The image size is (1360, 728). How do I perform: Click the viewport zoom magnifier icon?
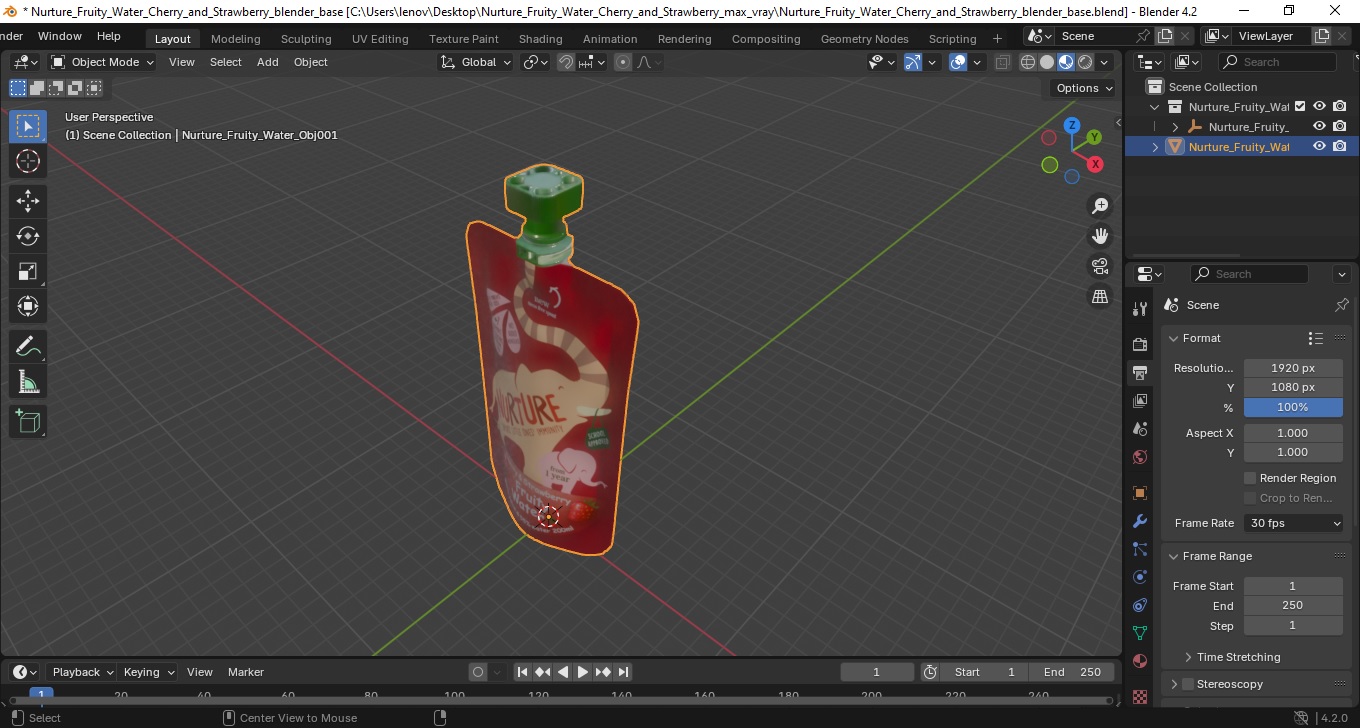[1100, 206]
